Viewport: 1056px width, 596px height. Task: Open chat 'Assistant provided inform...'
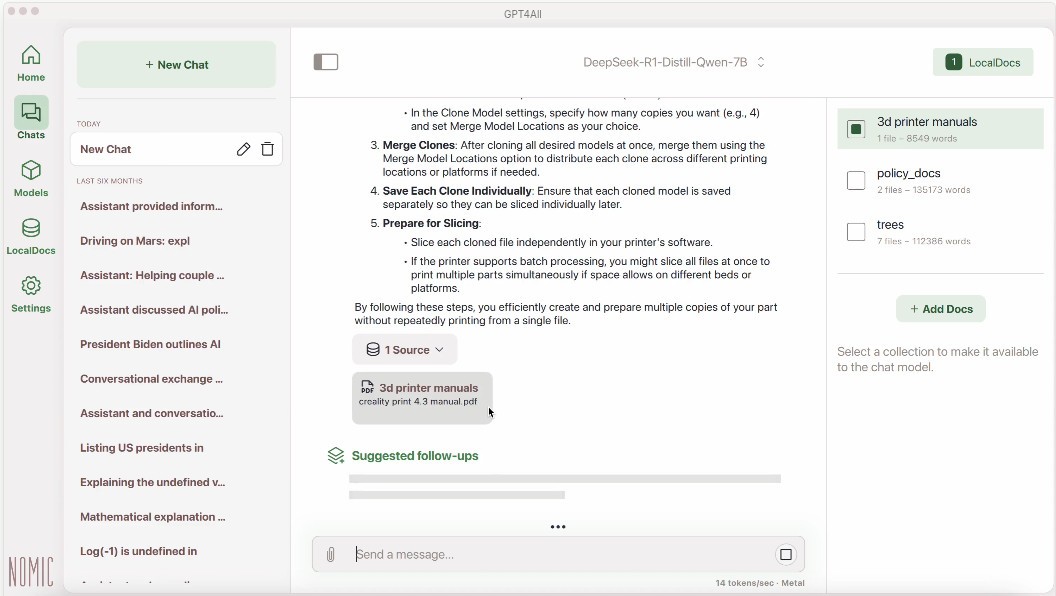(x=152, y=206)
